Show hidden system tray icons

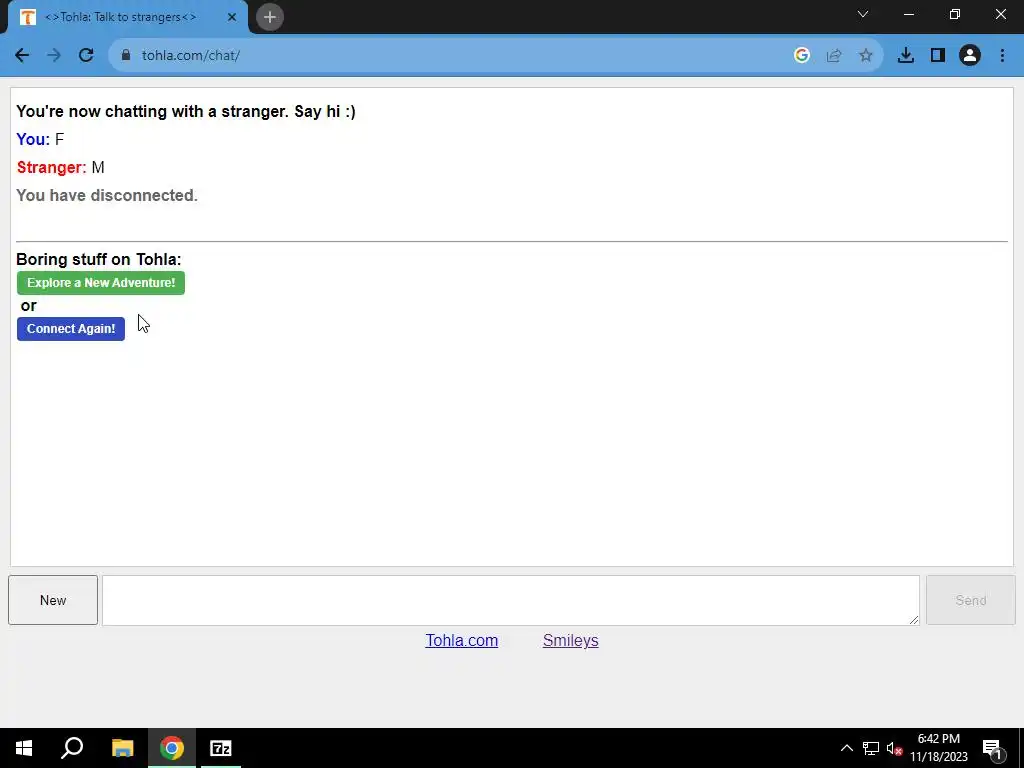[x=846, y=748]
